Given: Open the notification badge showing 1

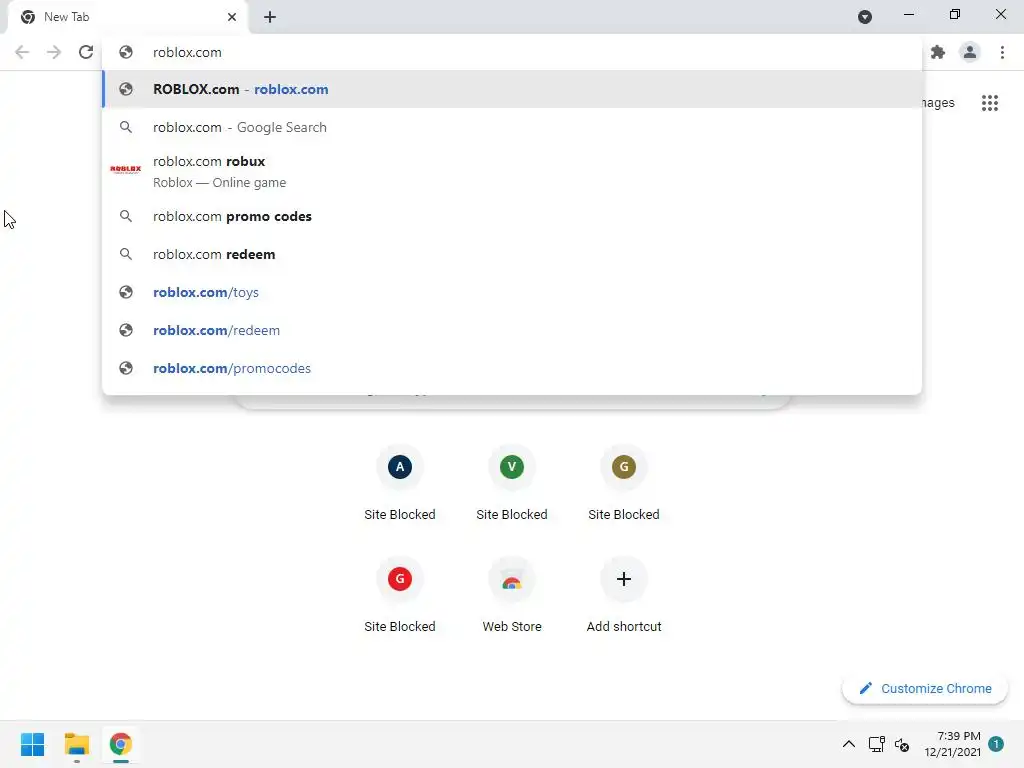Looking at the screenshot, I should tap(996, 744).
